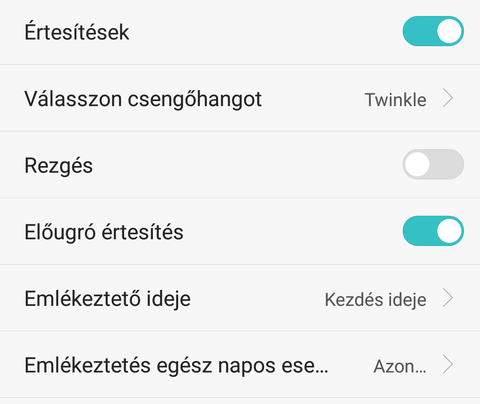Screen dimensions: 480x404
Task: Enable the Rezgés vibration switch
Action: tap(433, 164)
